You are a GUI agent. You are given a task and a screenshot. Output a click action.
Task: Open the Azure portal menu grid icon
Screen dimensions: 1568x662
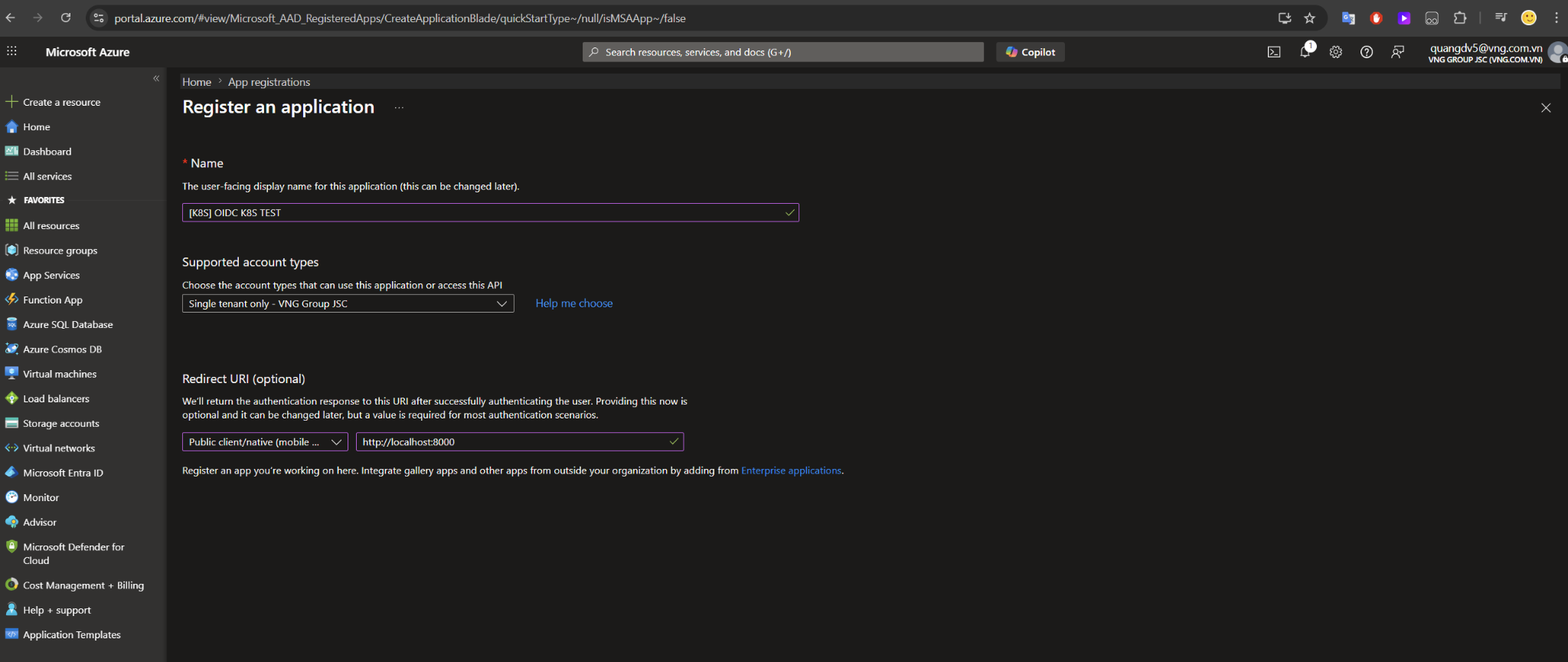[x=11, y=51]
